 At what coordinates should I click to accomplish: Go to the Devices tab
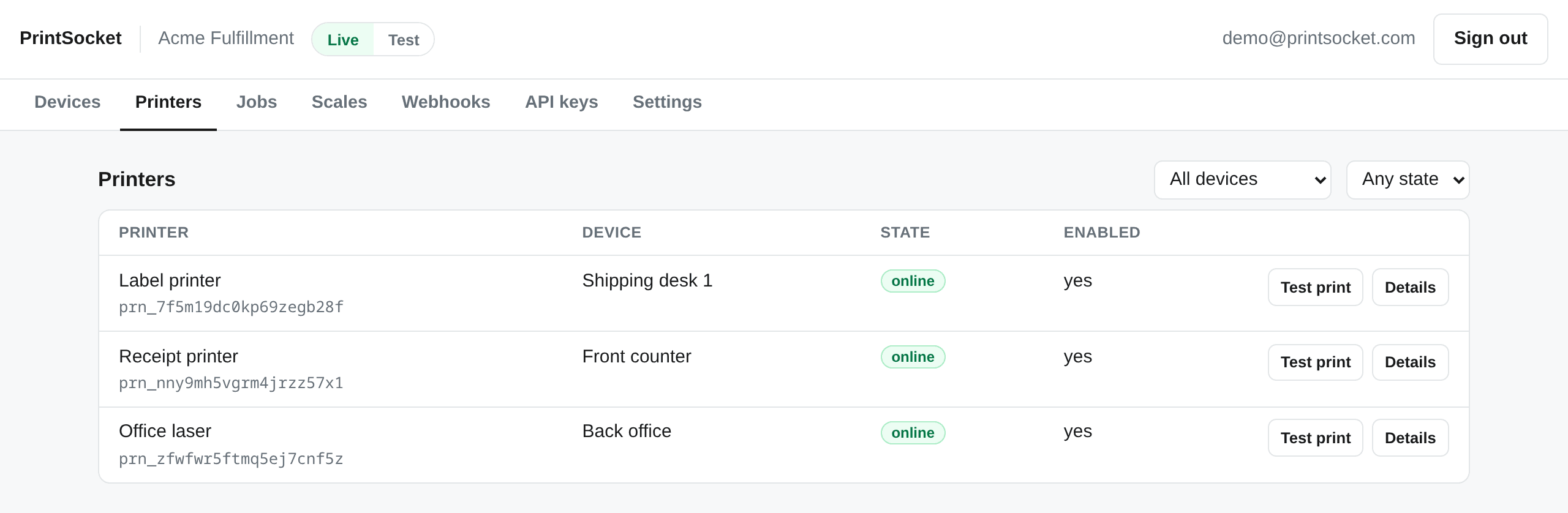67,102
